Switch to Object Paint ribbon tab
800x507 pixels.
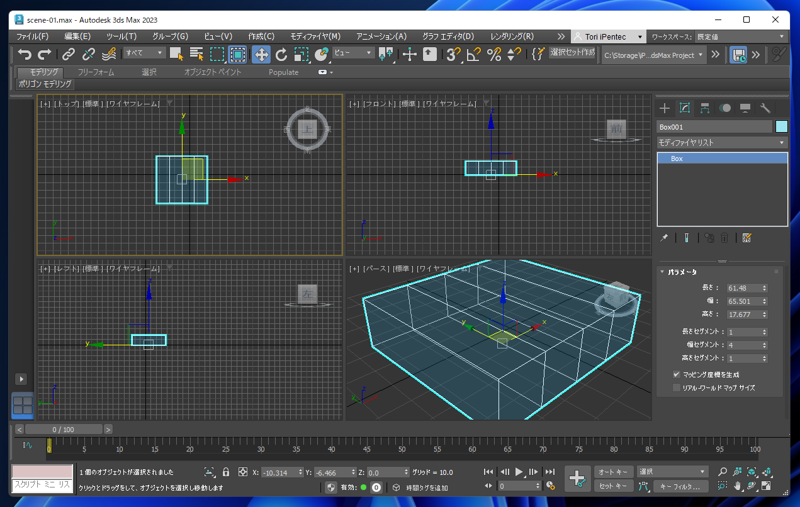(212, 72)
